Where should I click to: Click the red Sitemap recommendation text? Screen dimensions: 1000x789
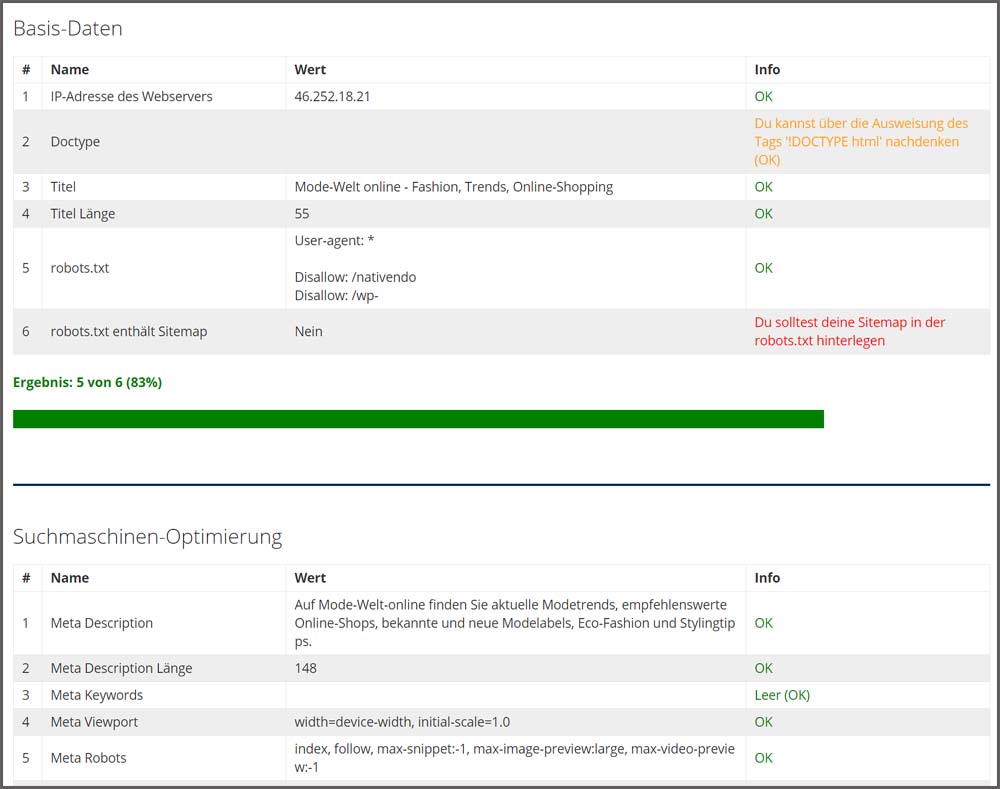pyautogui.click(x=849, y=331)
